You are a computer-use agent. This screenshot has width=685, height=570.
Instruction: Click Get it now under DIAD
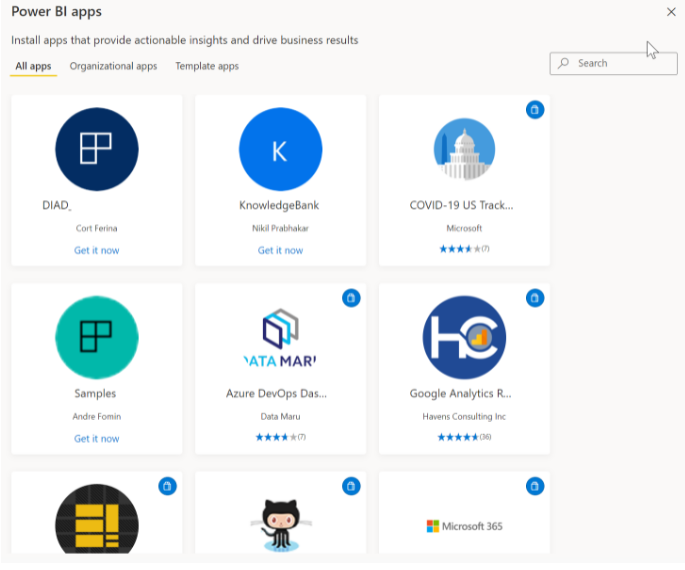(97, 250)
